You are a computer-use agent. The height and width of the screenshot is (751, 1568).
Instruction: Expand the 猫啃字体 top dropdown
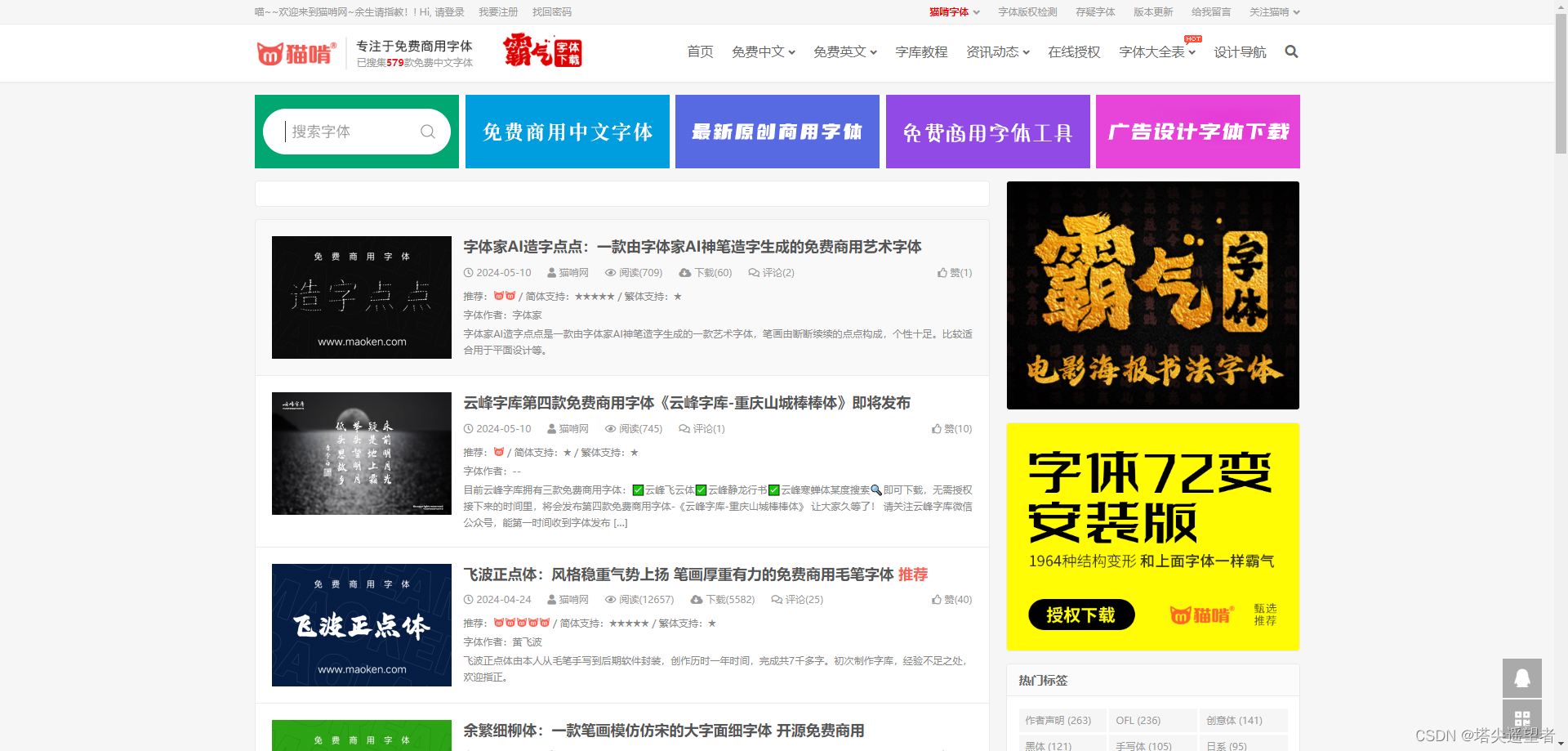(954, 12)
